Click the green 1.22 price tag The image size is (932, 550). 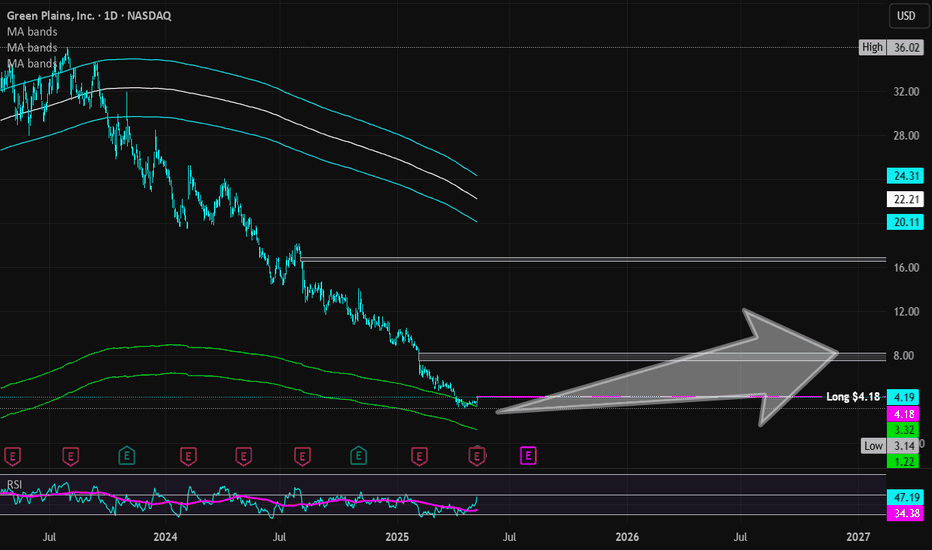click(903, 461)
